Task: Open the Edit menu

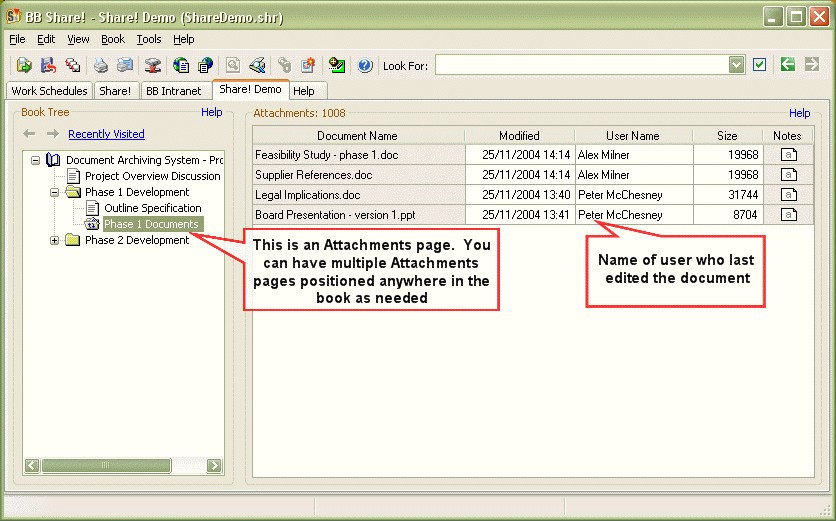Action: pos(46,39)
